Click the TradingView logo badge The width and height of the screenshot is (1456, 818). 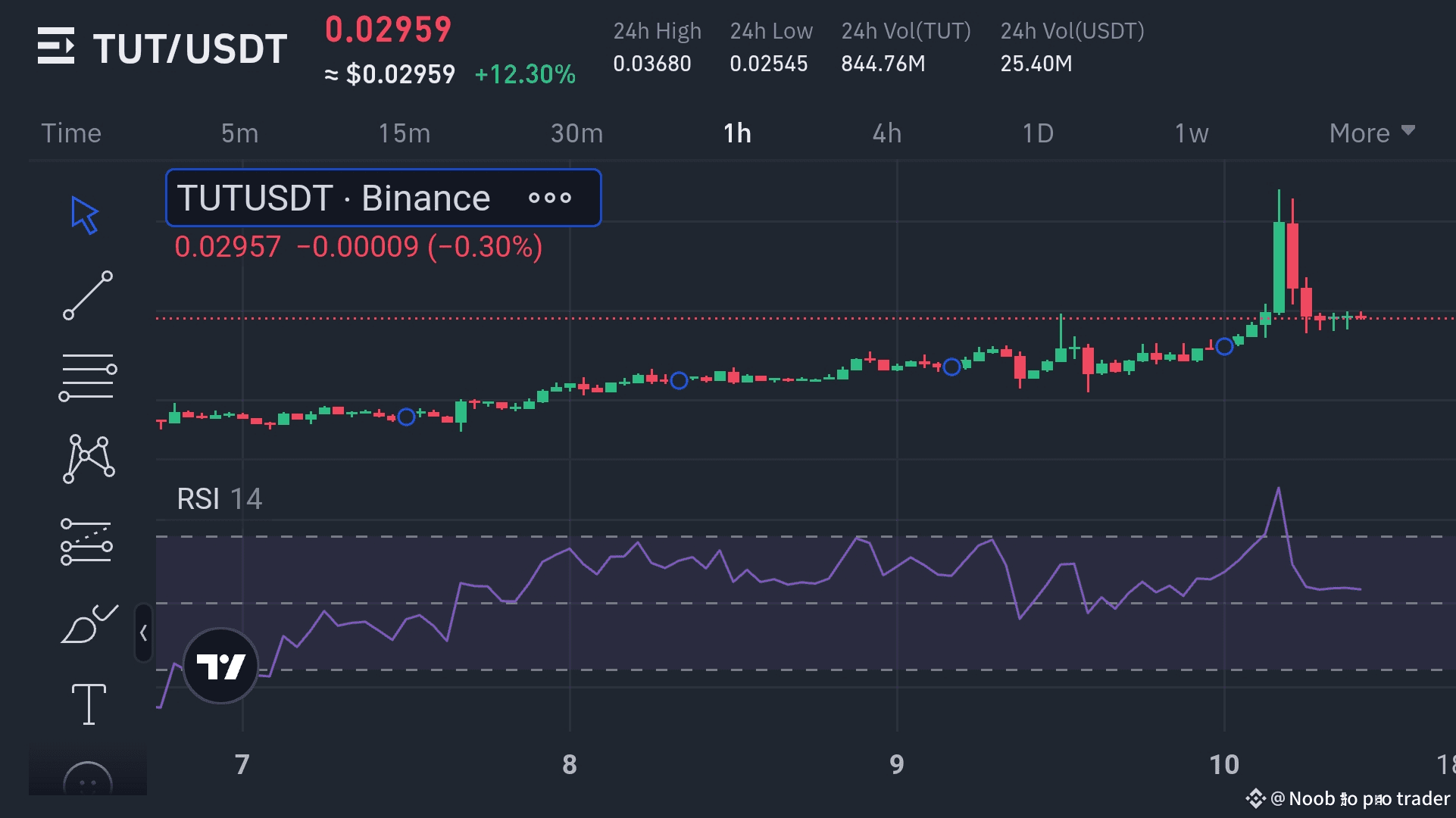click(x=220, y=666)
